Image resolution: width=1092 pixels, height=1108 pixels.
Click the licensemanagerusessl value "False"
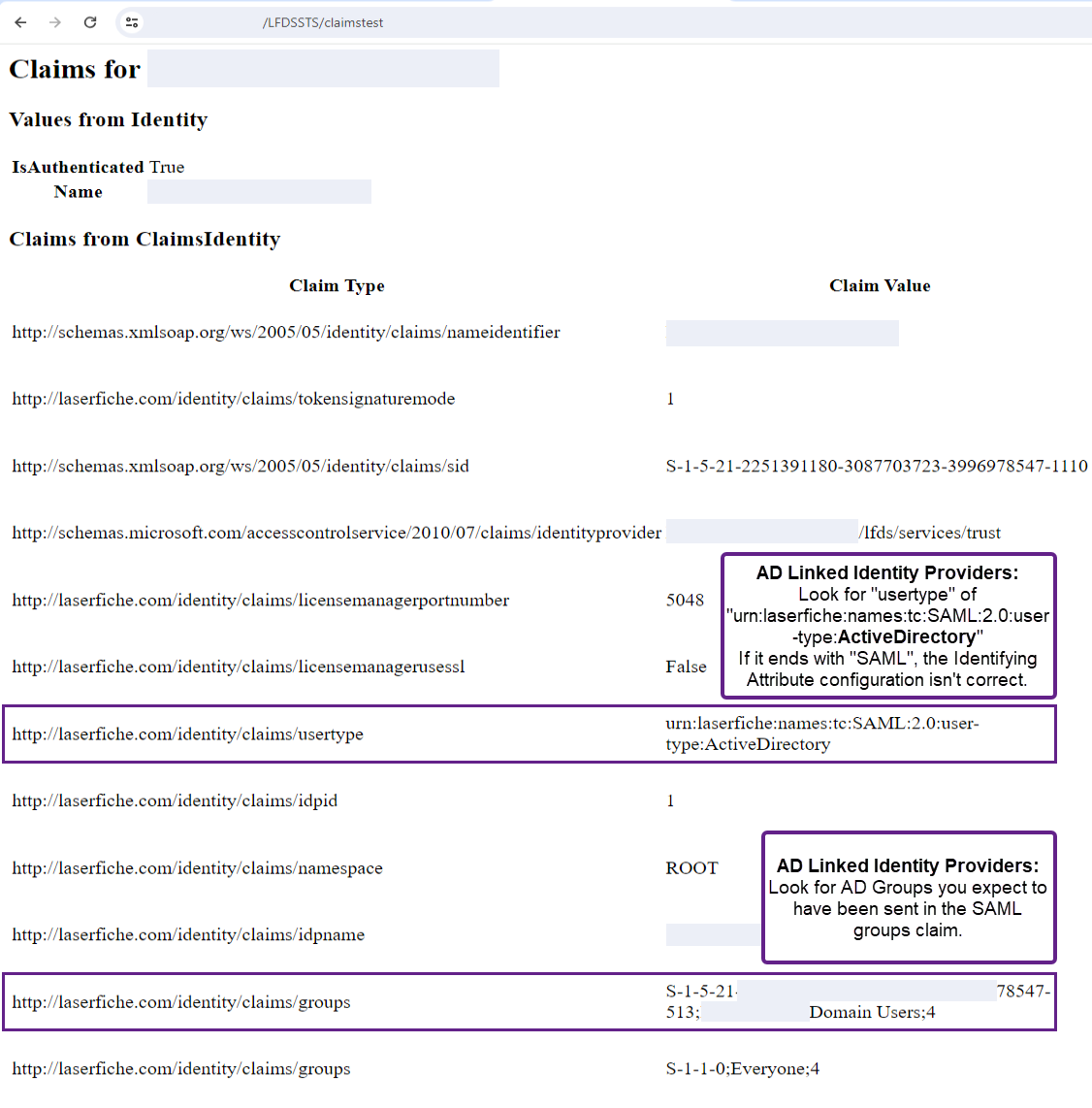click(x=686, y=667)
